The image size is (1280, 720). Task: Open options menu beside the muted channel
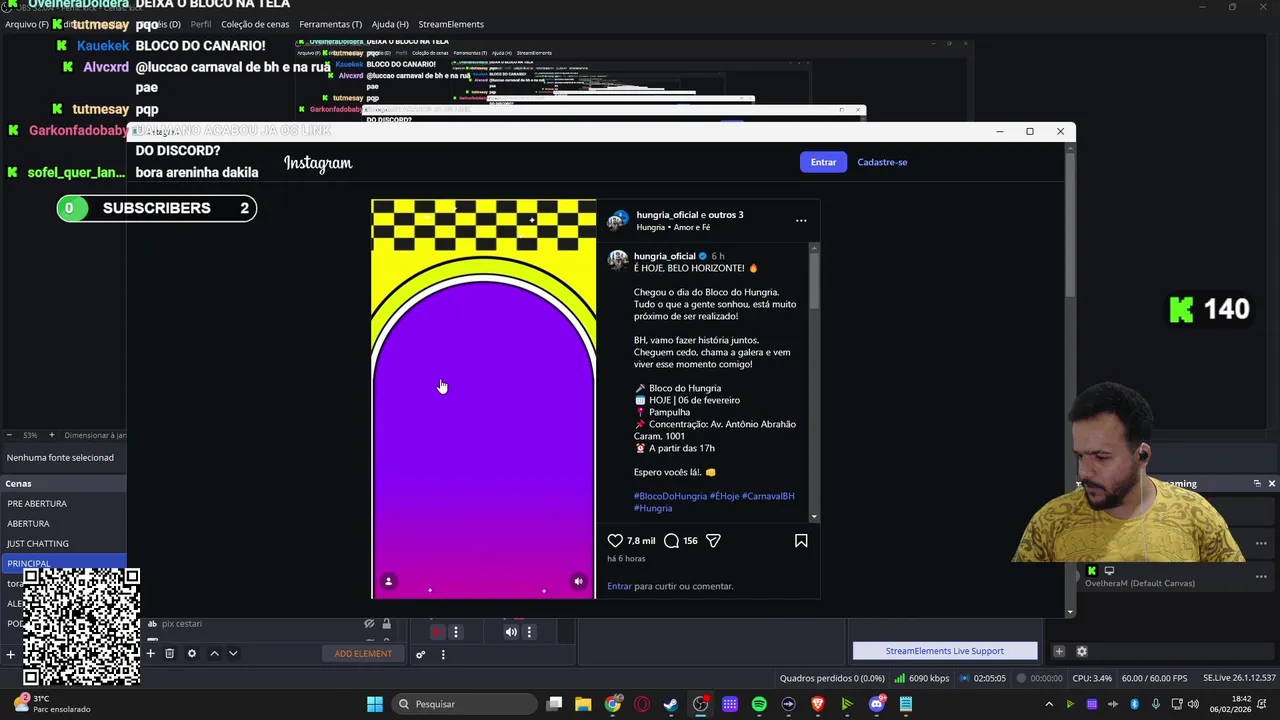pyautogui.click(x=456, y=632)
